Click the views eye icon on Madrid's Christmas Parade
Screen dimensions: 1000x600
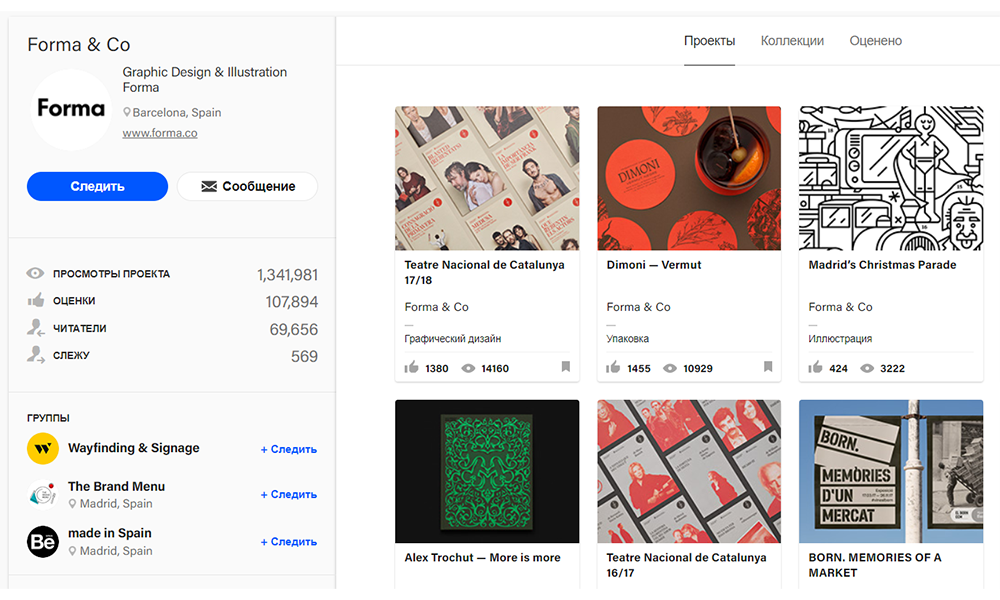pos(867,368)
